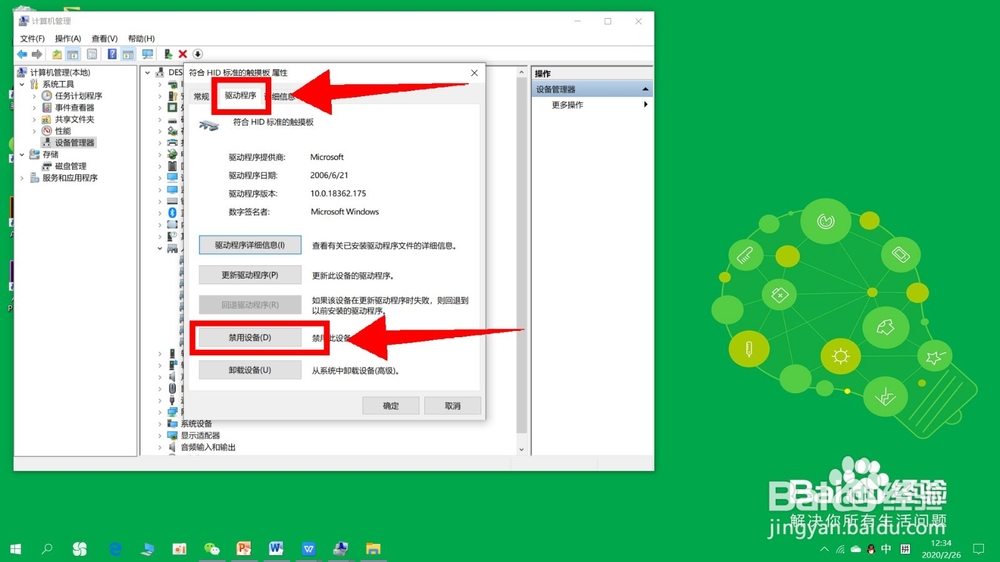Click the device list scroll-up arrow
This screenshot has height=562, width=1000.
pyautogui.click(x=521, y=72)
